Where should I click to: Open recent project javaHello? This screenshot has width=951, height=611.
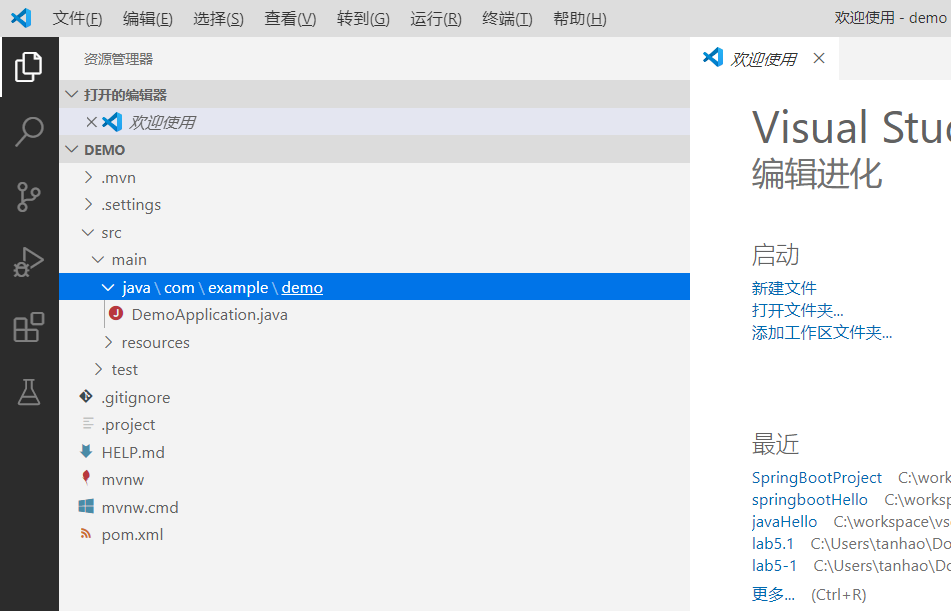coord(784,522)
